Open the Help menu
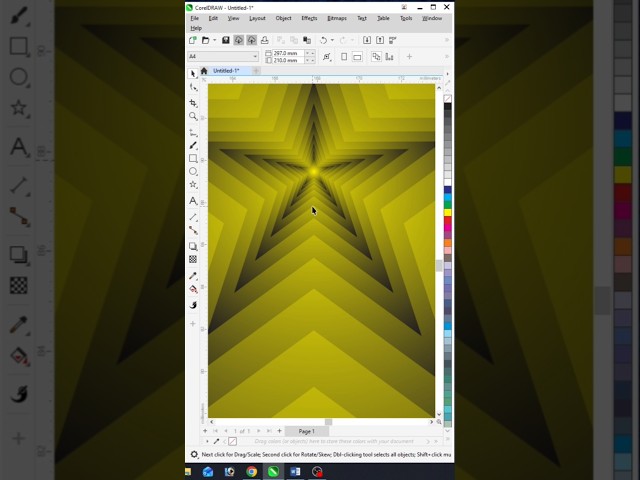This screenshot has height=480, width=640. [x=196, y=28]
